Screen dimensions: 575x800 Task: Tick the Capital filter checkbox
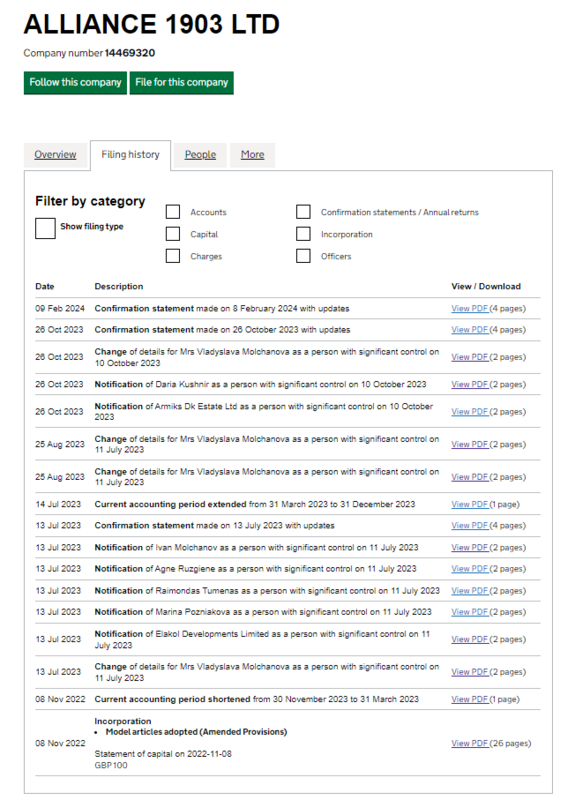point(173,234)
